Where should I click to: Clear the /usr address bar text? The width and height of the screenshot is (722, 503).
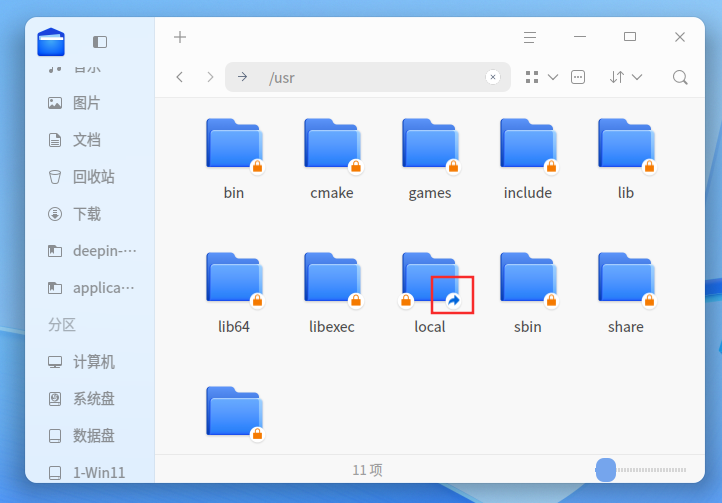coord(493,77)
